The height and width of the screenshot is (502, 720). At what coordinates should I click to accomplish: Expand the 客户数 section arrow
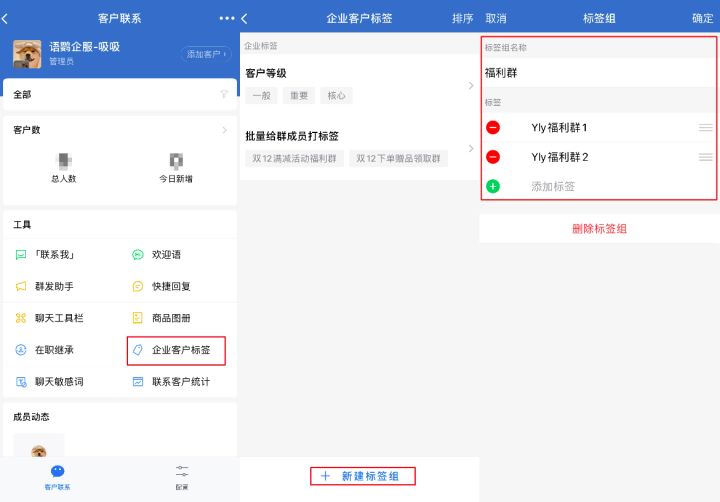tap(224, 130)
